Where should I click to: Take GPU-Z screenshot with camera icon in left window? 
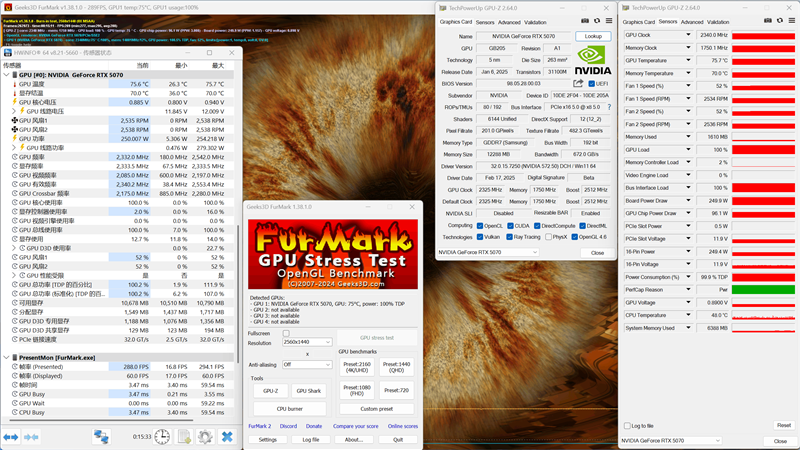tap(585, 21)
